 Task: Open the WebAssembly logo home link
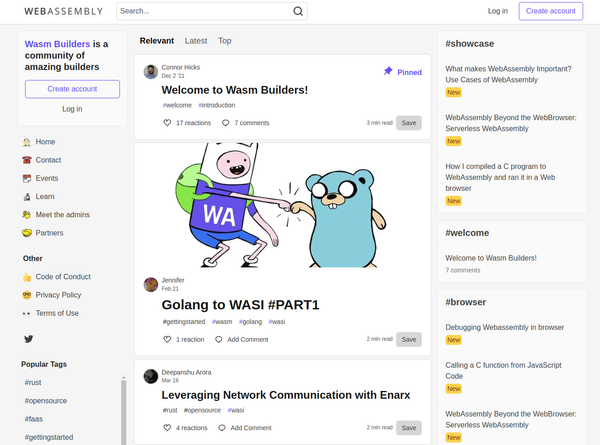tap(64, 11)
